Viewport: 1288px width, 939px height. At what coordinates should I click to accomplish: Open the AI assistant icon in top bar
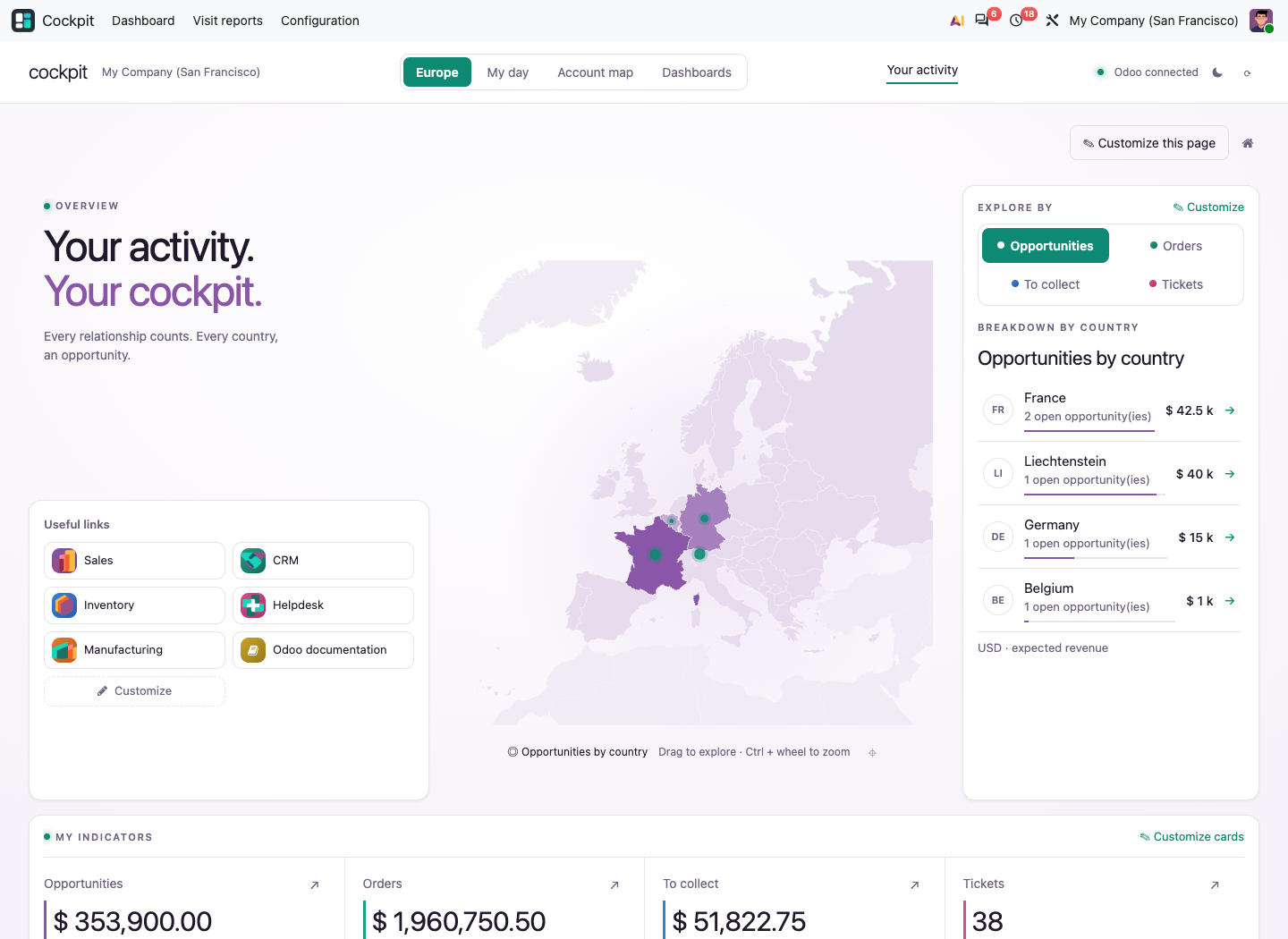point(957,21)
